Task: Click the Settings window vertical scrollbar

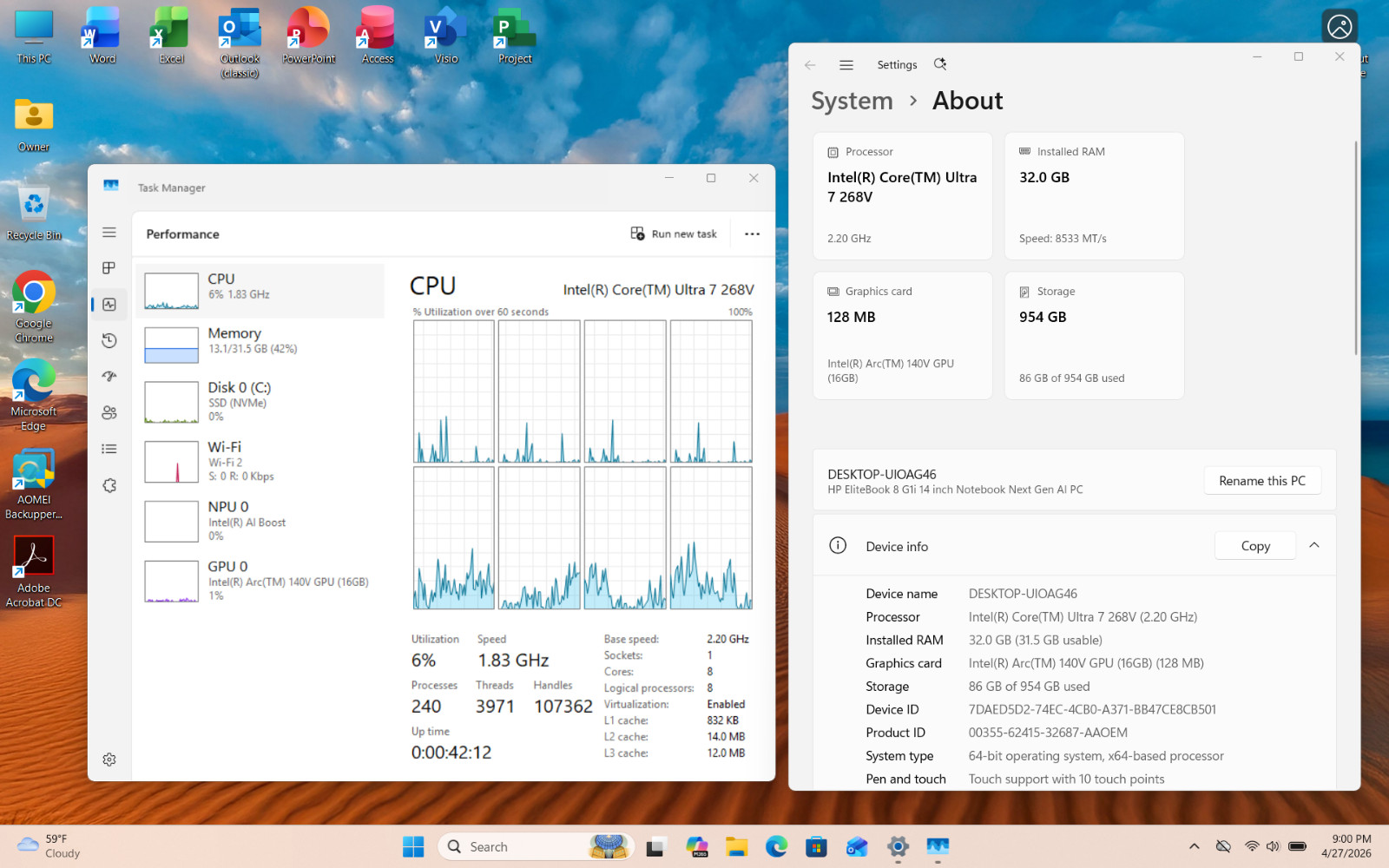Action: (1355, 247)
